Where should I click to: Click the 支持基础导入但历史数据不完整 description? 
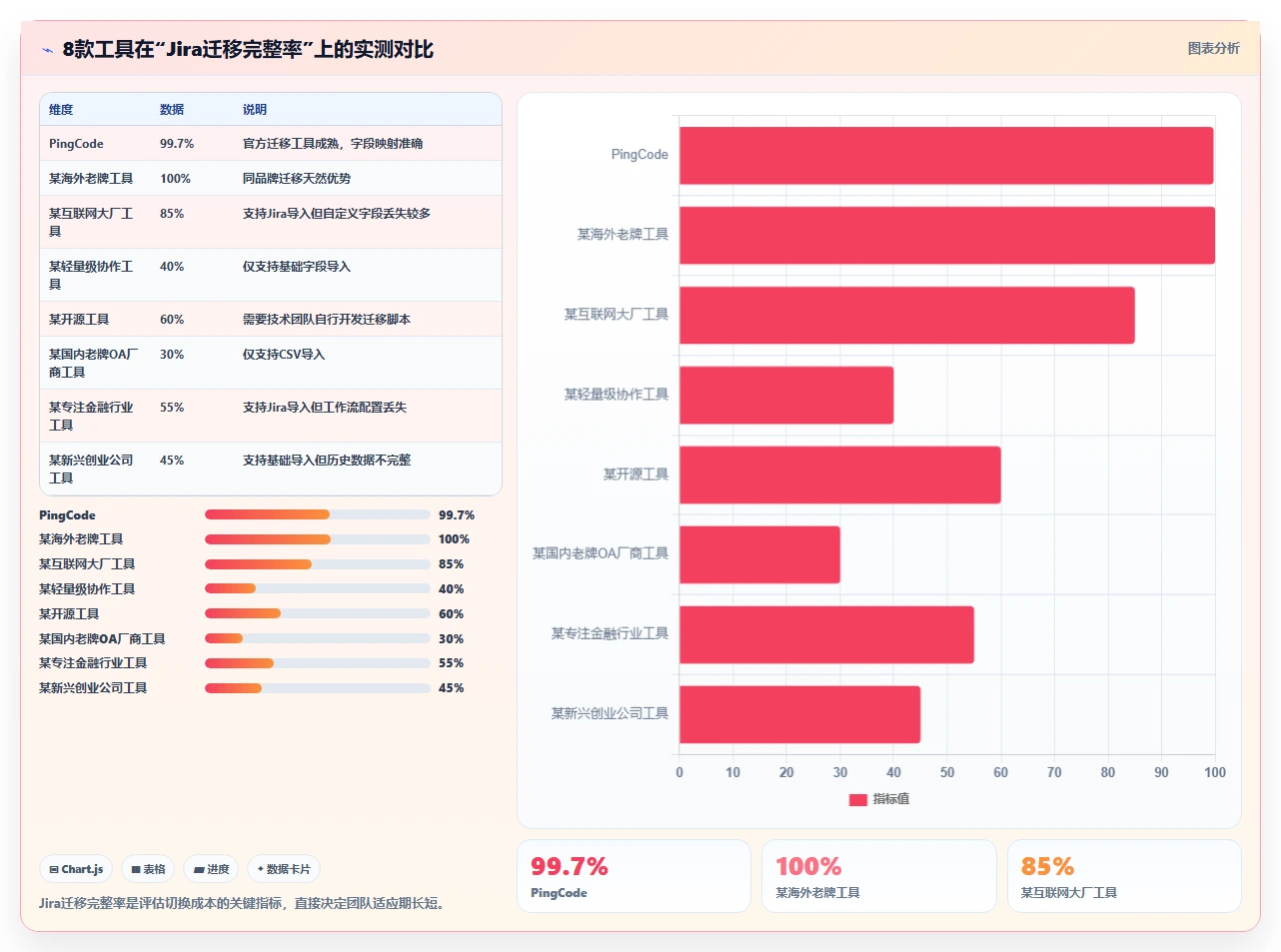click(x=327, y=461)
